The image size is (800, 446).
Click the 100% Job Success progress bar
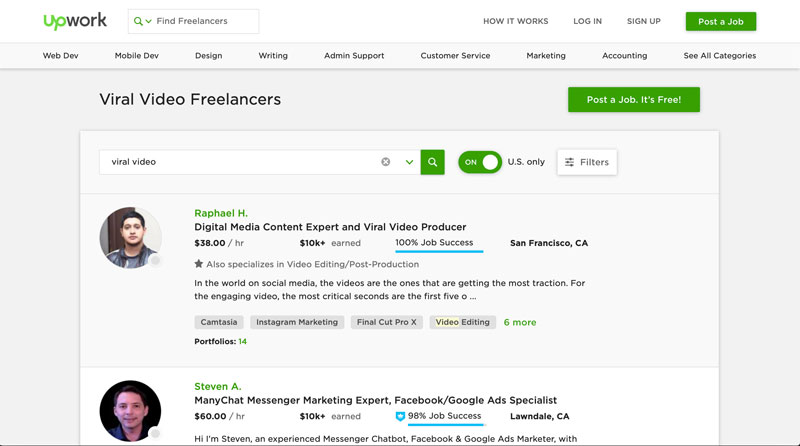(x=439, y=251)
